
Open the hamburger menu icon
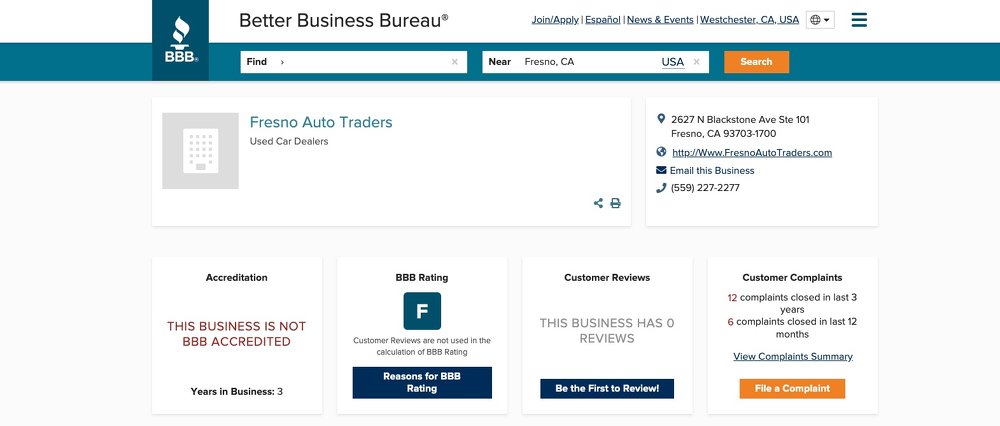point(859,20)
